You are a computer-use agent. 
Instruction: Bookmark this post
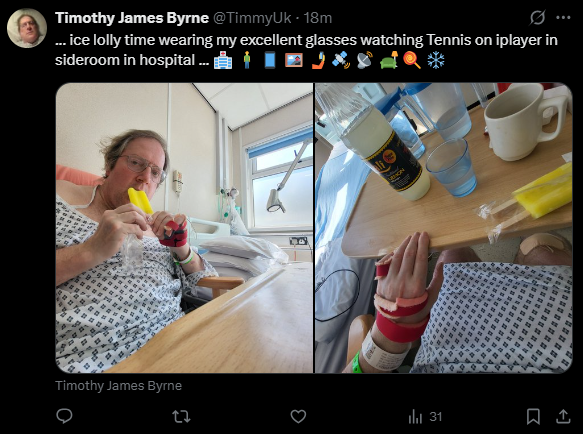tap(533, 416)
